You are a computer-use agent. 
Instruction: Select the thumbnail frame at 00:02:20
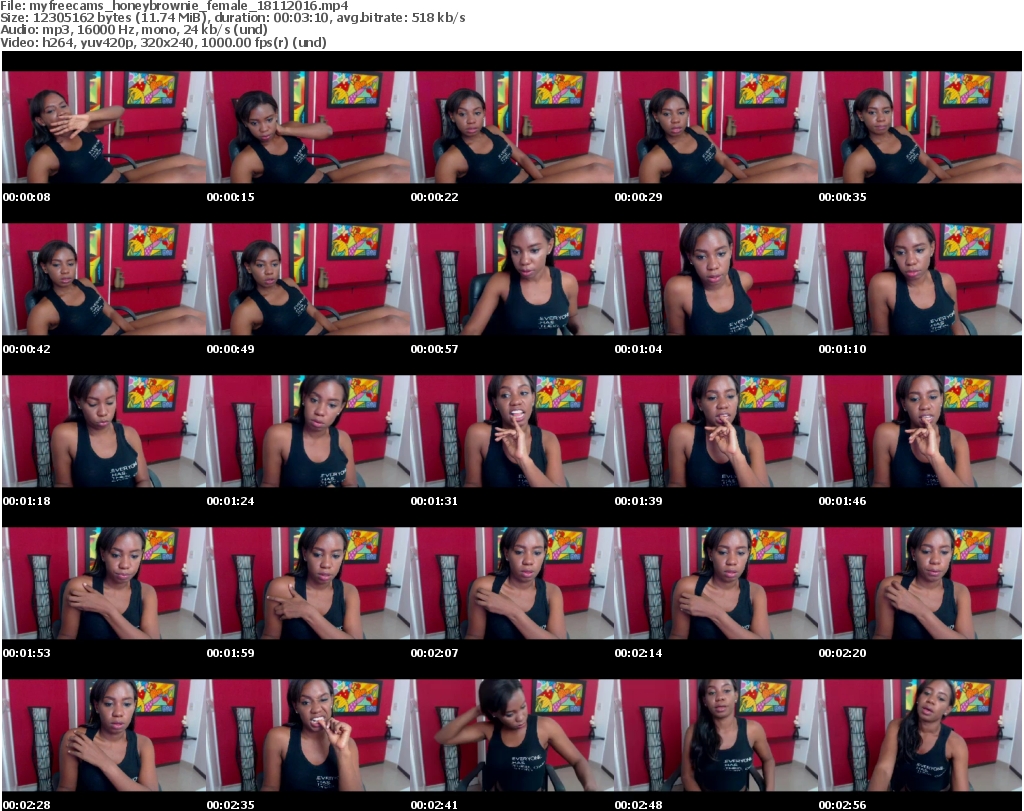pos(920,583)
